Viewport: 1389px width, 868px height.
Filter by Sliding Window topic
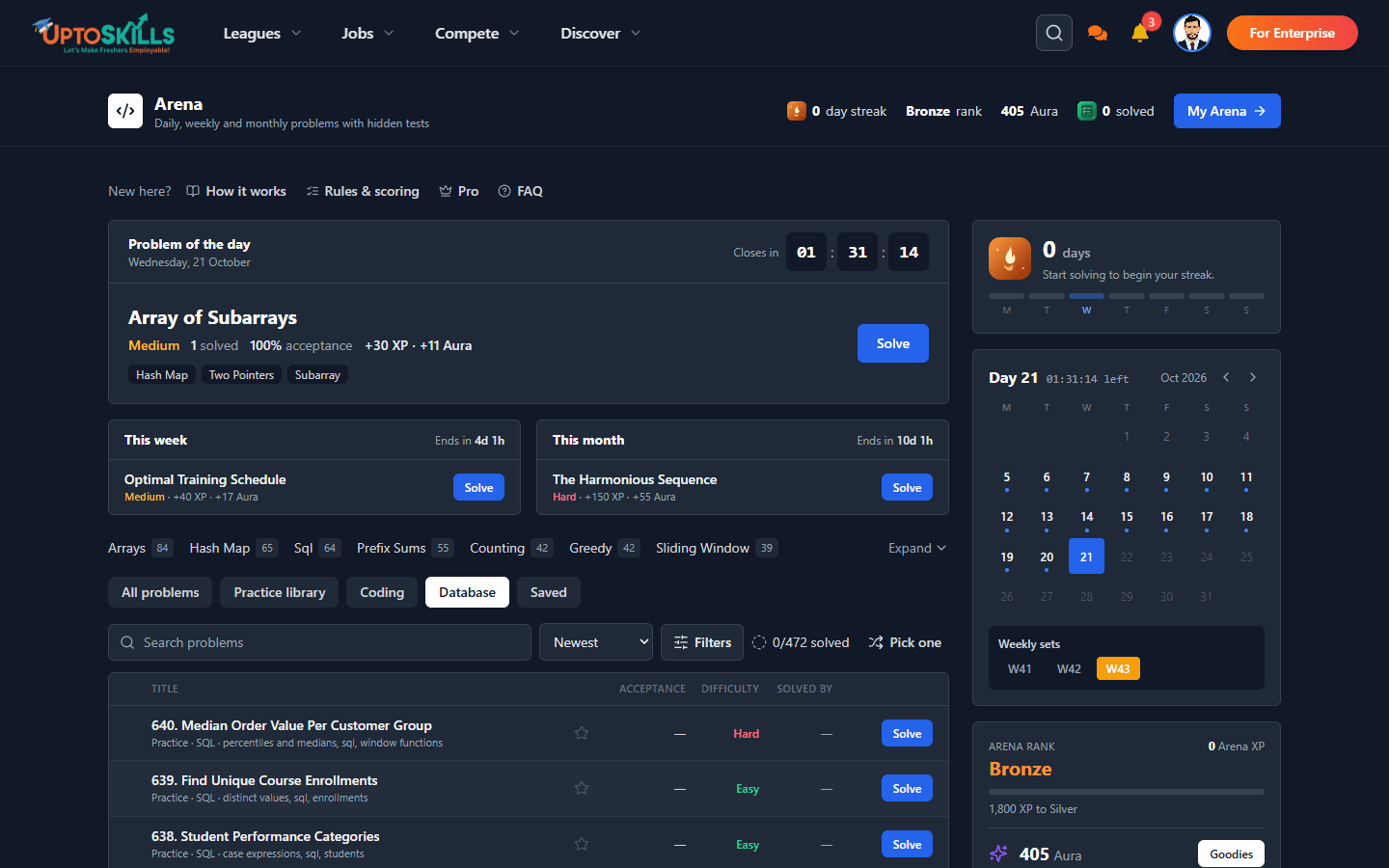point(717,548)
